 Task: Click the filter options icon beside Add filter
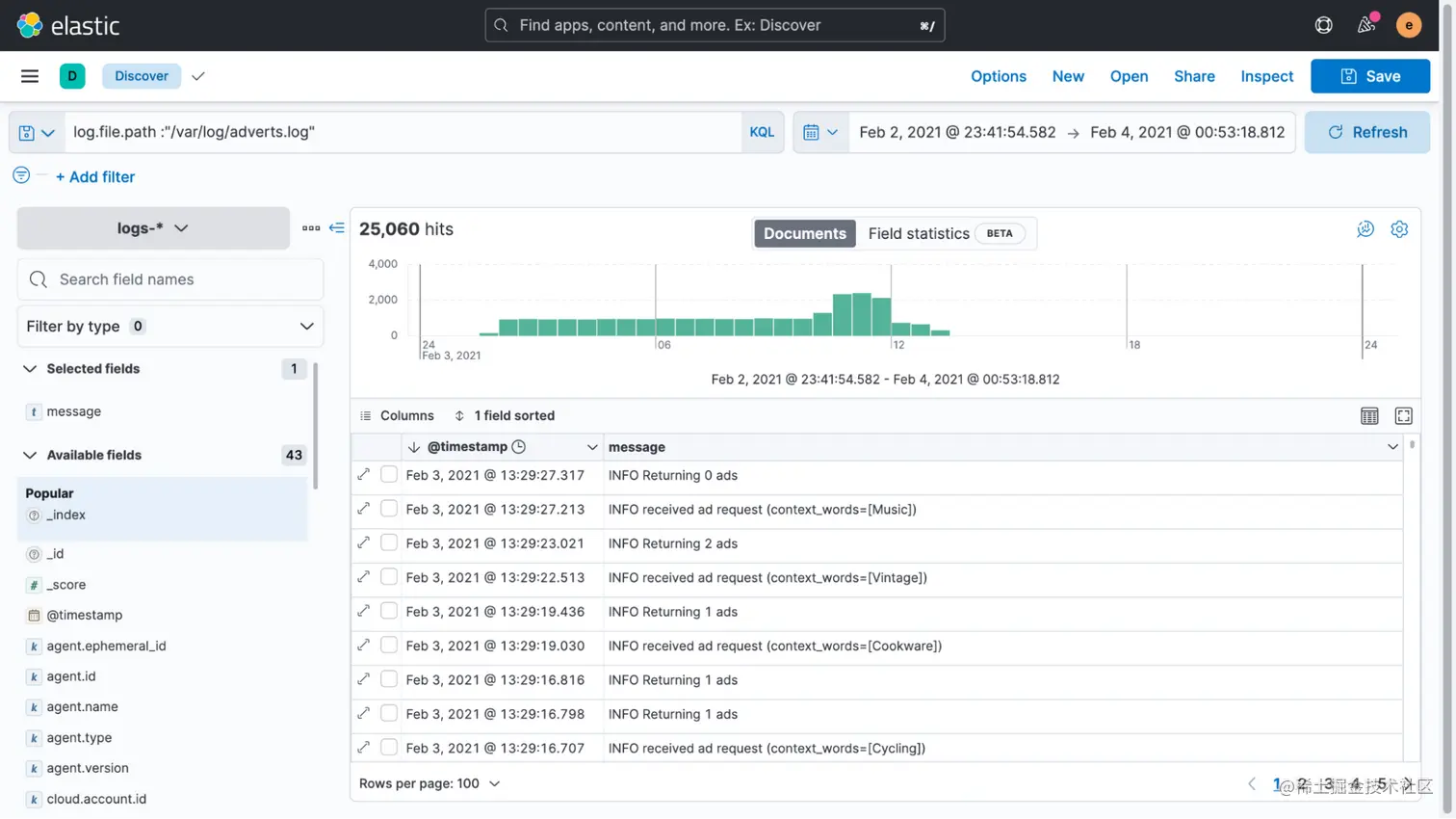(21, 175)
